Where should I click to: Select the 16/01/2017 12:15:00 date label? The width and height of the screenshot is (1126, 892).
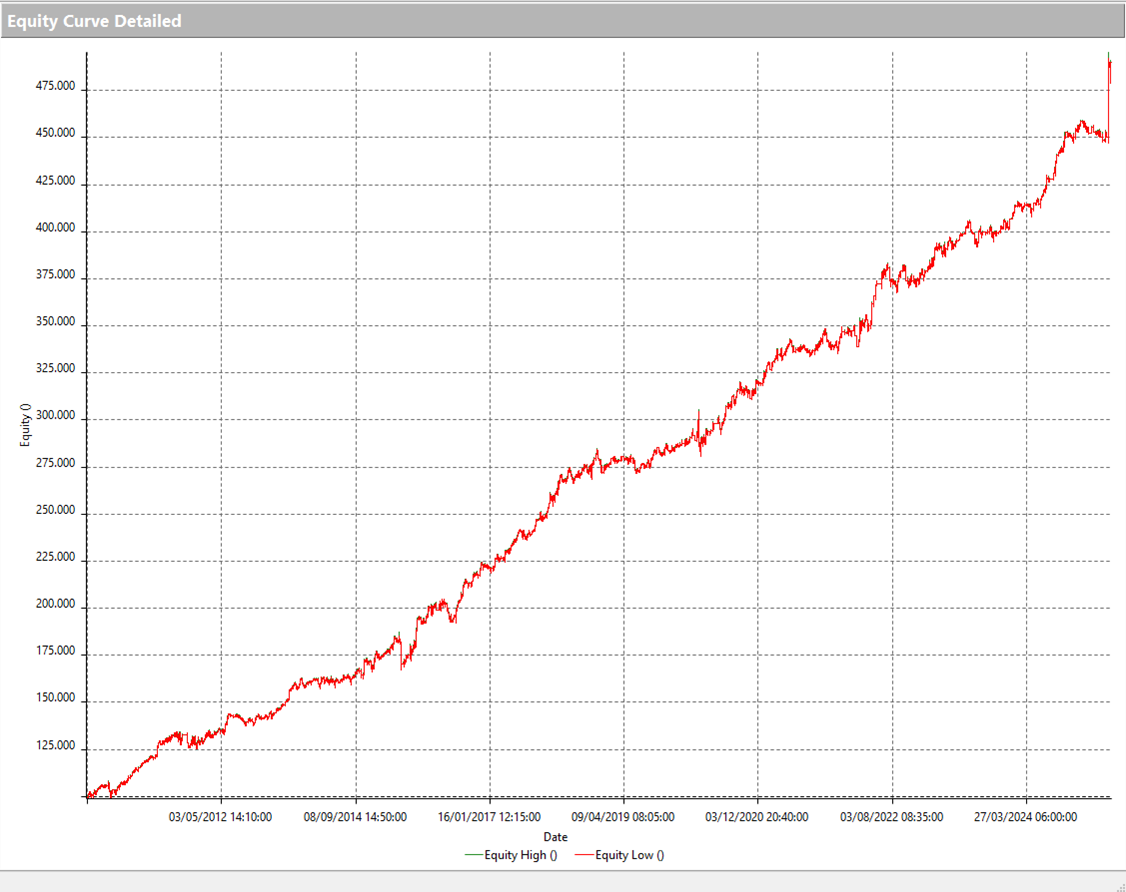489,817
